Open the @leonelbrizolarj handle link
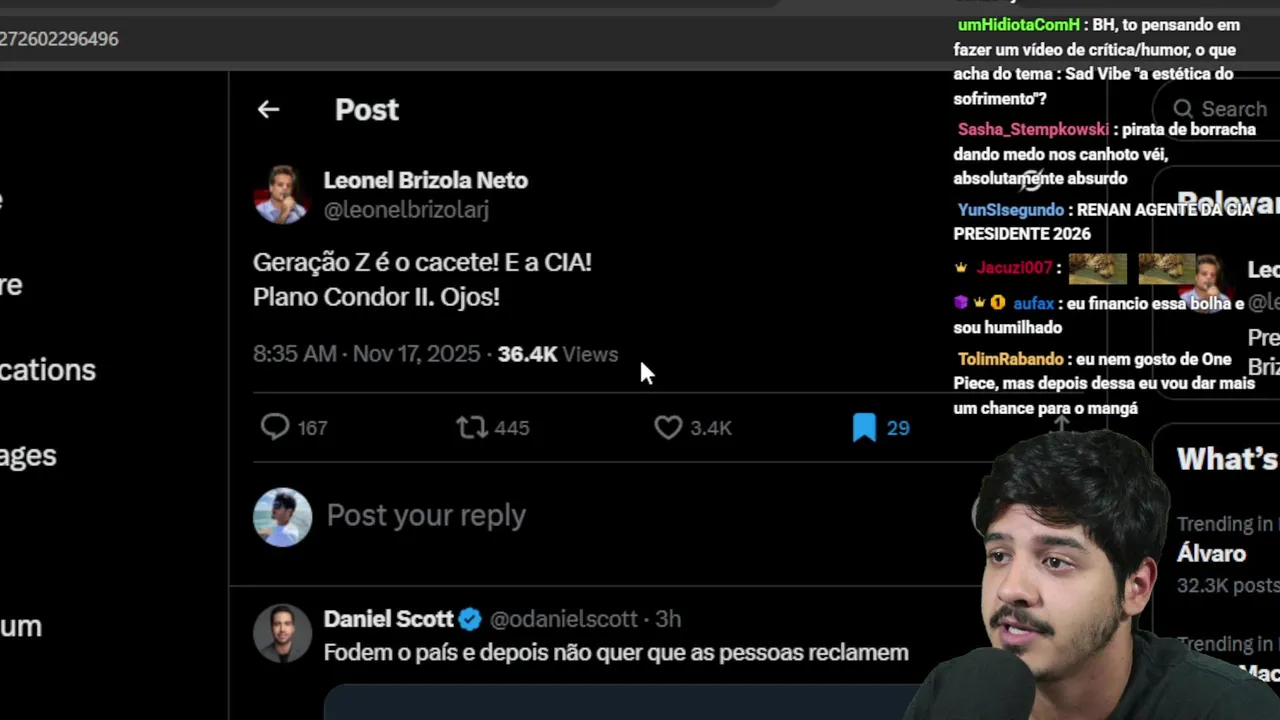The height and width of the screenshot is (720, 1280). [x=406, y=210]
